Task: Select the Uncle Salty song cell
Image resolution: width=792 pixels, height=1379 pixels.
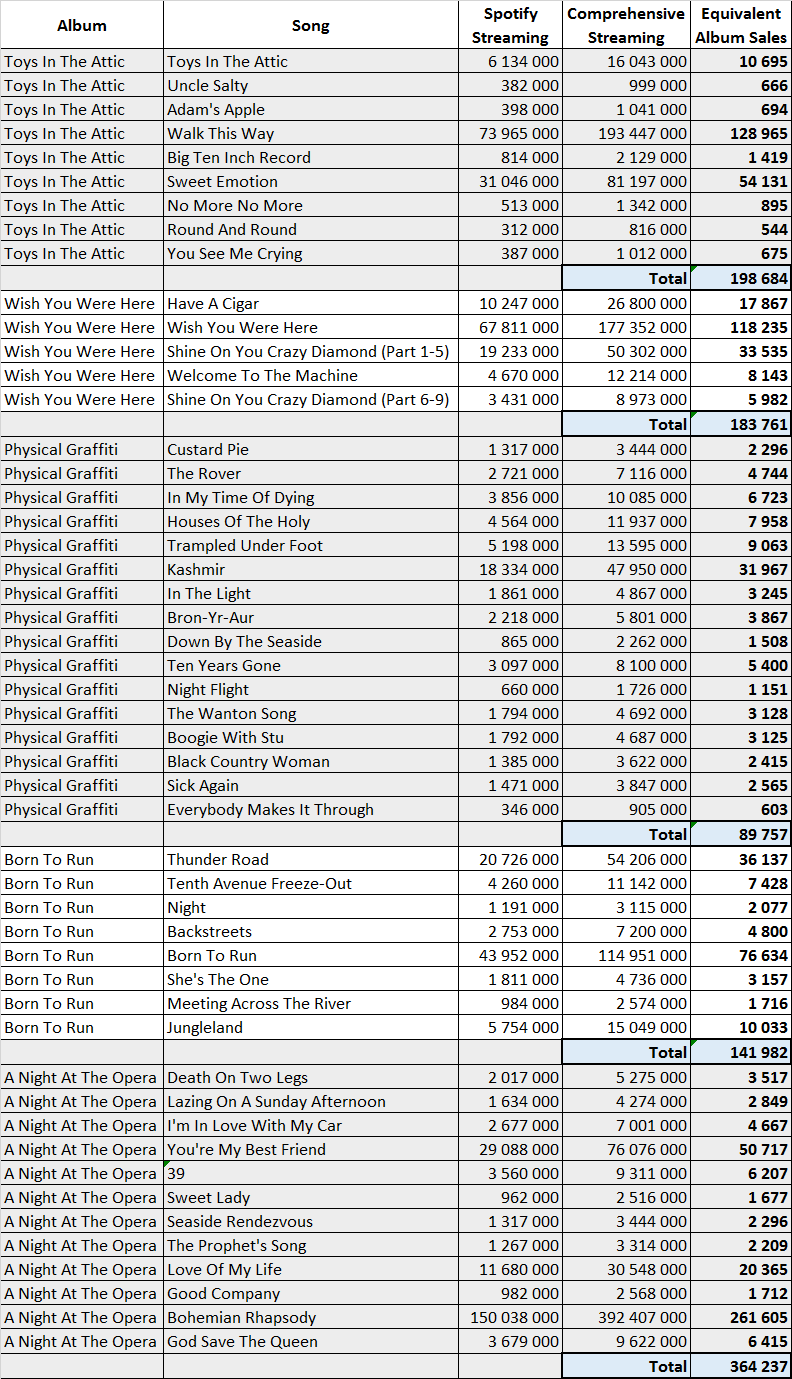Action: pos(310,85)
